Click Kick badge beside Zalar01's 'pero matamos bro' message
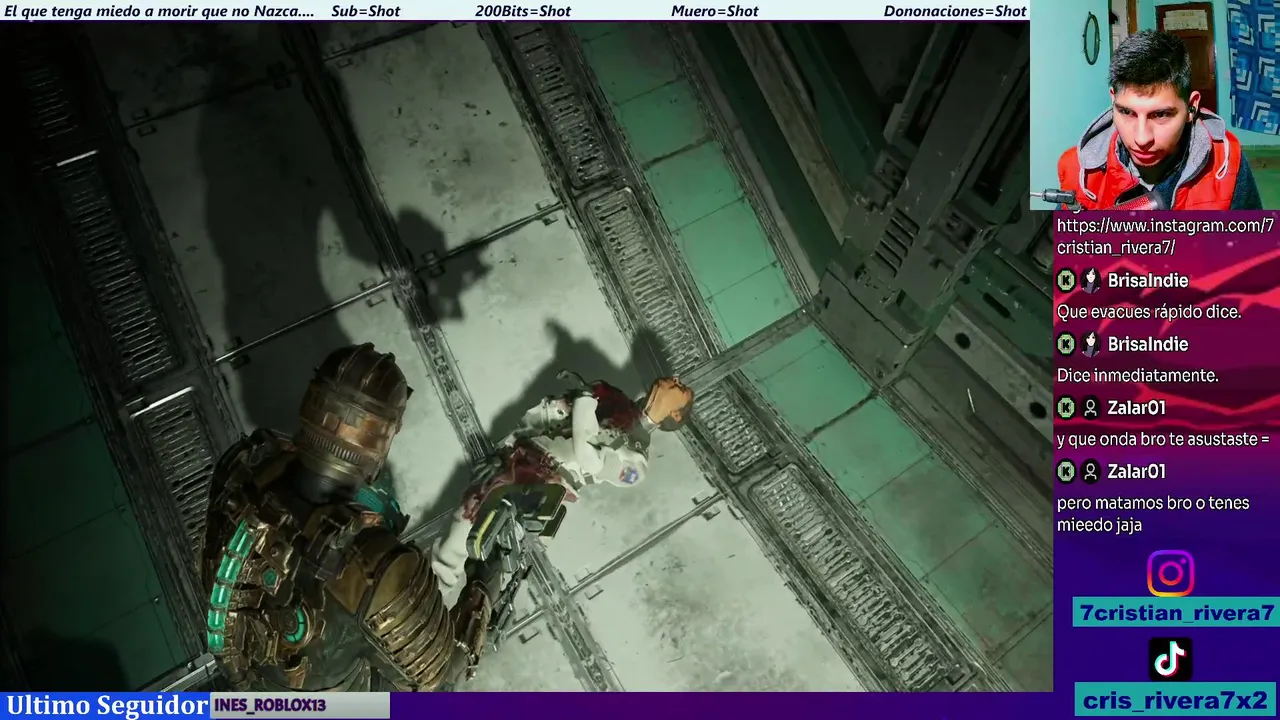Image resolution: width=1280 pixels, height=720 pixels. coord(1066,471)
